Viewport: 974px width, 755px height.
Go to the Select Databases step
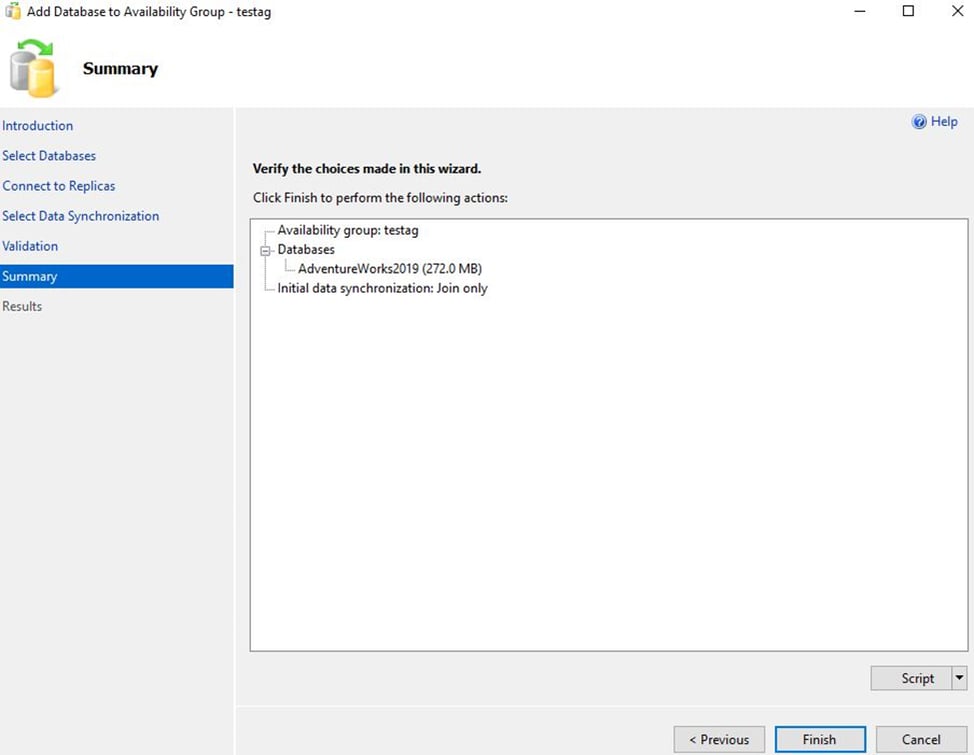pyautogui.click(x=49, y=156)
